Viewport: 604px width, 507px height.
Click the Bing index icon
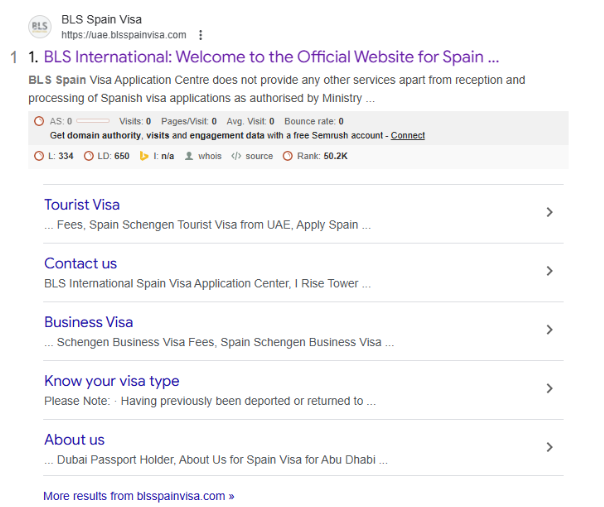click(144, 156)
